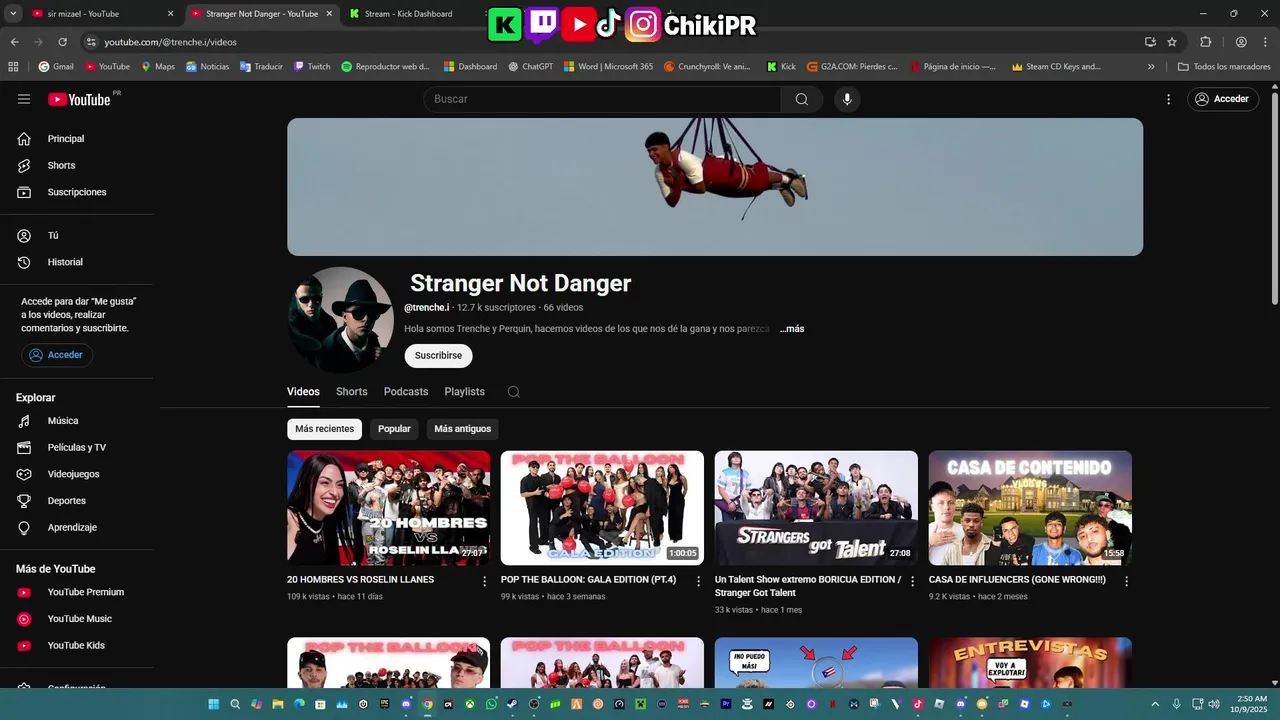Viewport: 1280px width, 720px height.
Task: Open action menu for 20 HOMBRES video
Action: [x=485, y=581]
